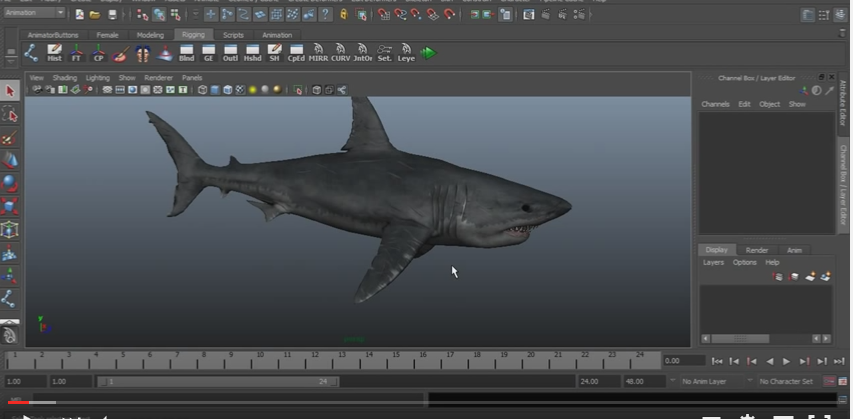This screenshot has width=853, height=419.
Task: Click the Hist shelf button
Action: (54, 53)
